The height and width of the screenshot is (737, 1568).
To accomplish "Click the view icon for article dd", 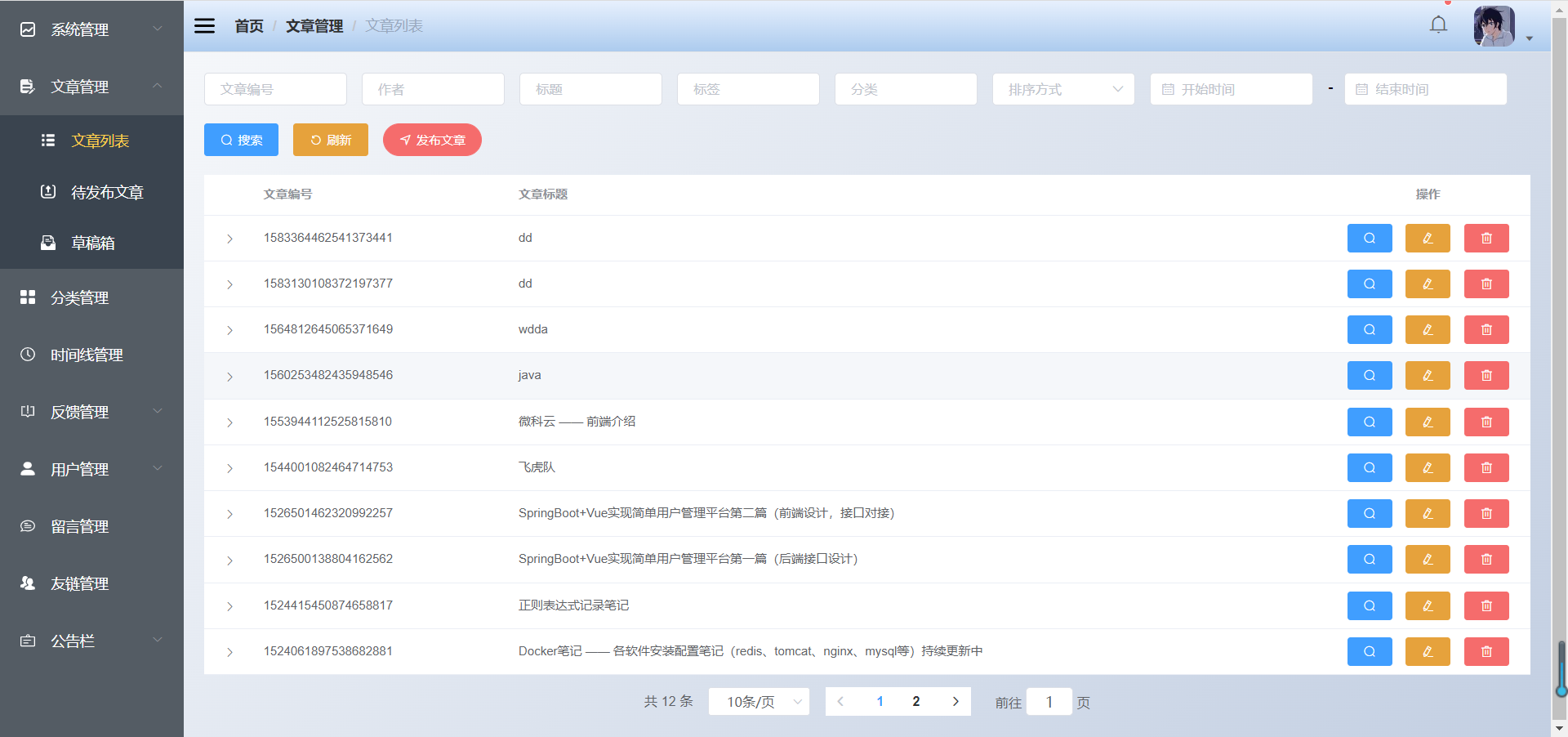I will pyautogui.click(x=1370, y=238).
